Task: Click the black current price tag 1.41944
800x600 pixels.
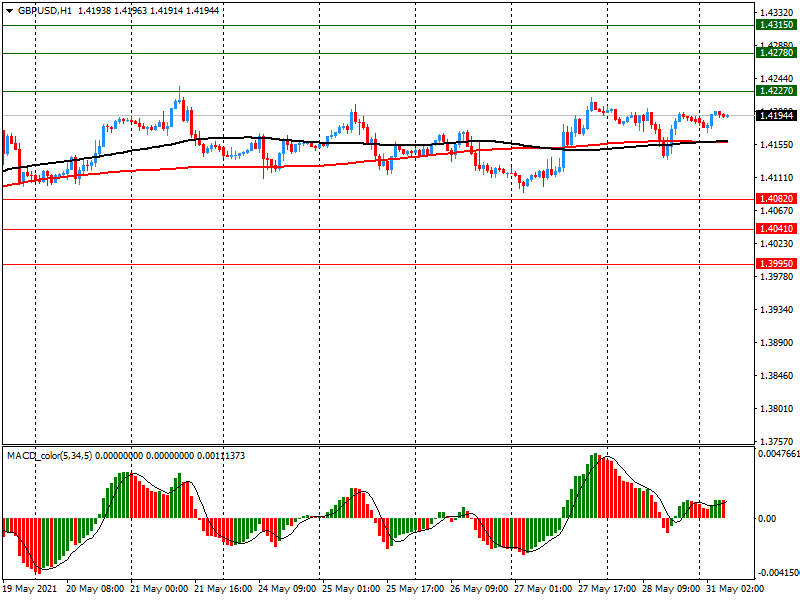Action: click(x=775, y=116)
